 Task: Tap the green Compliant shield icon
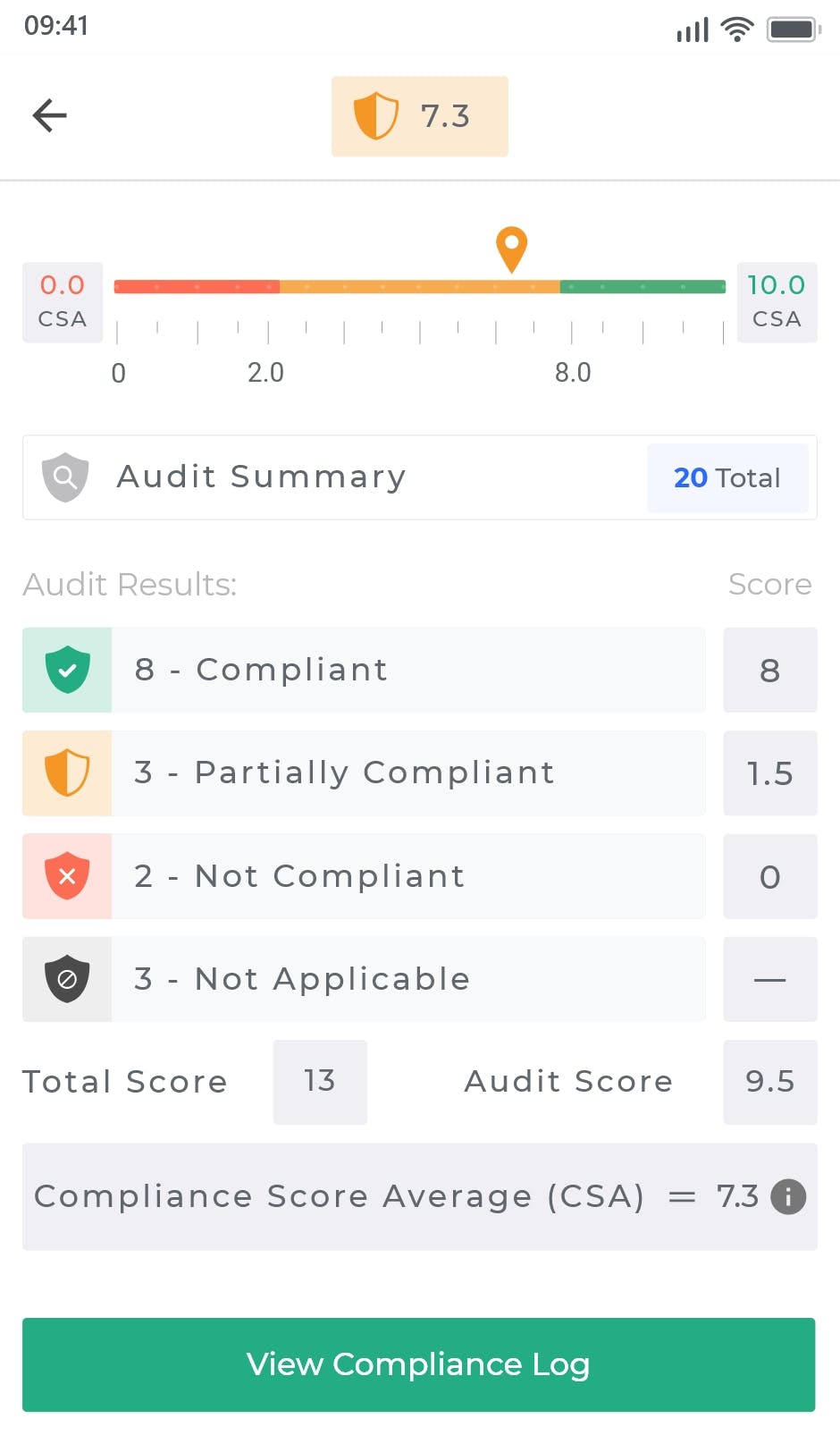point(67,670)
